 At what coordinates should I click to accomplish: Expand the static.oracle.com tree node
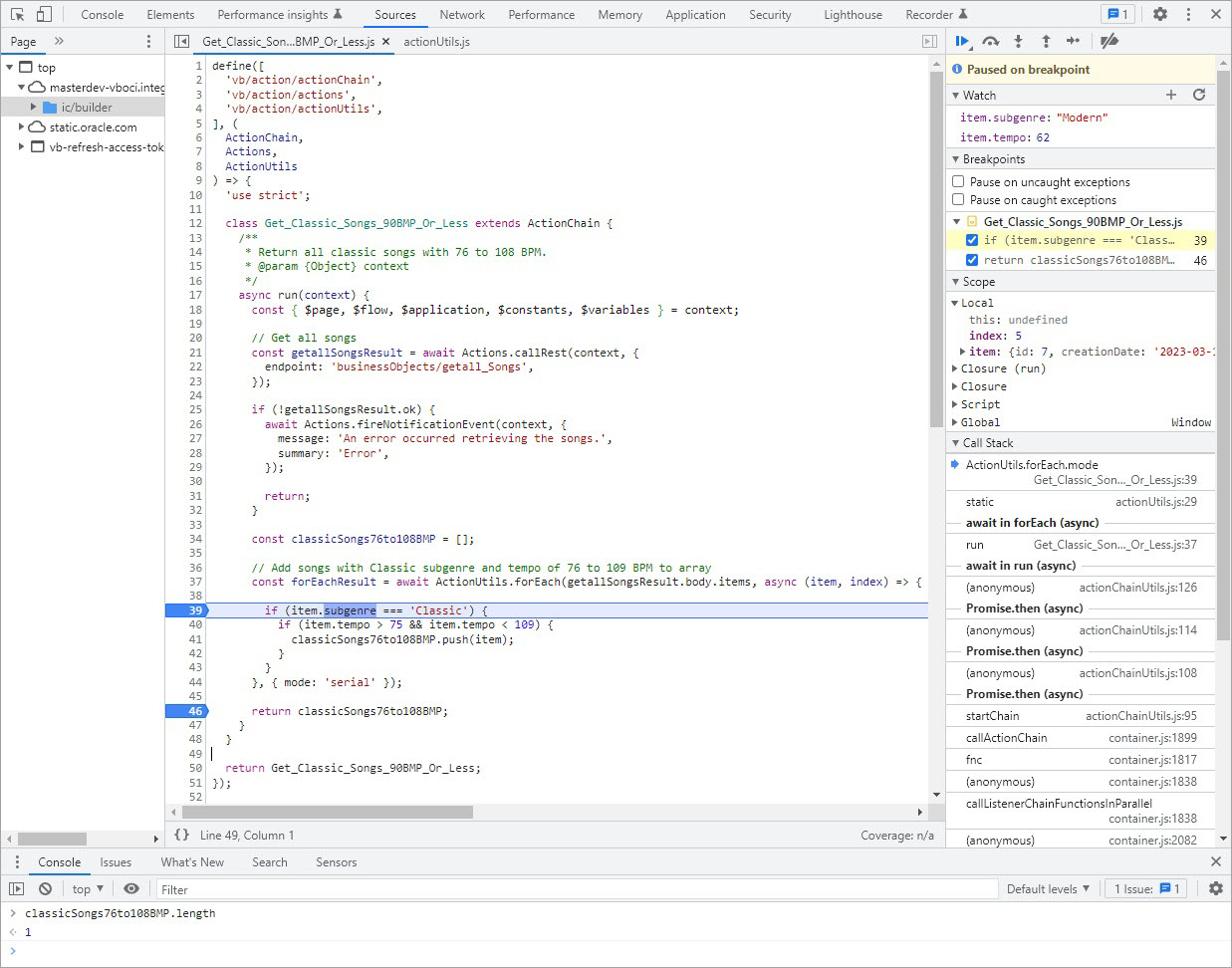coord(21,127)
